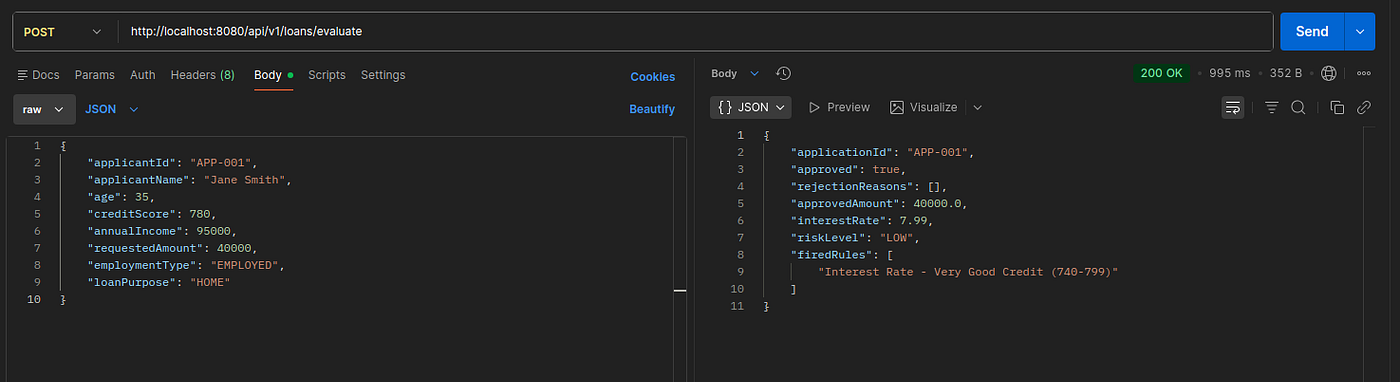The height and width of the screenshot is (382, 1400).
Task: Open the Visualize response view
Action: coord(923,107)
